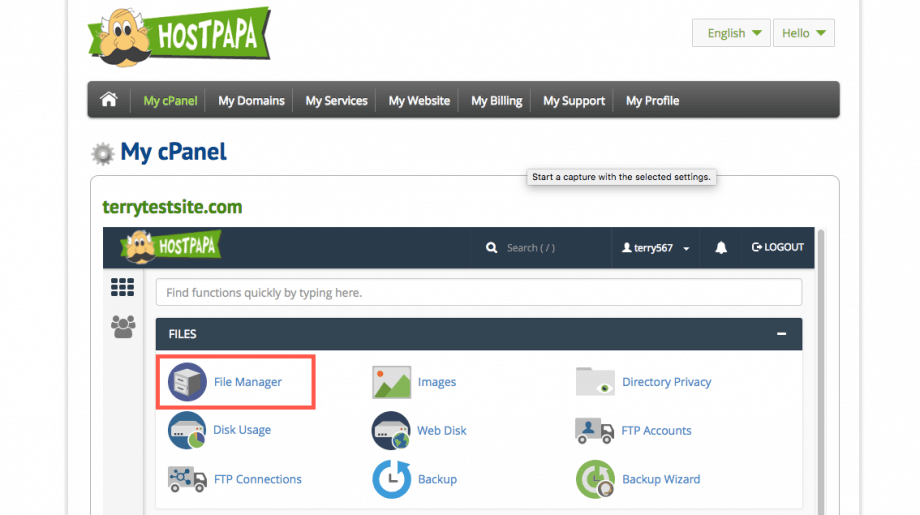
Task: Click the cPanel search magnifier icon
Action: [x=492, y=248]
